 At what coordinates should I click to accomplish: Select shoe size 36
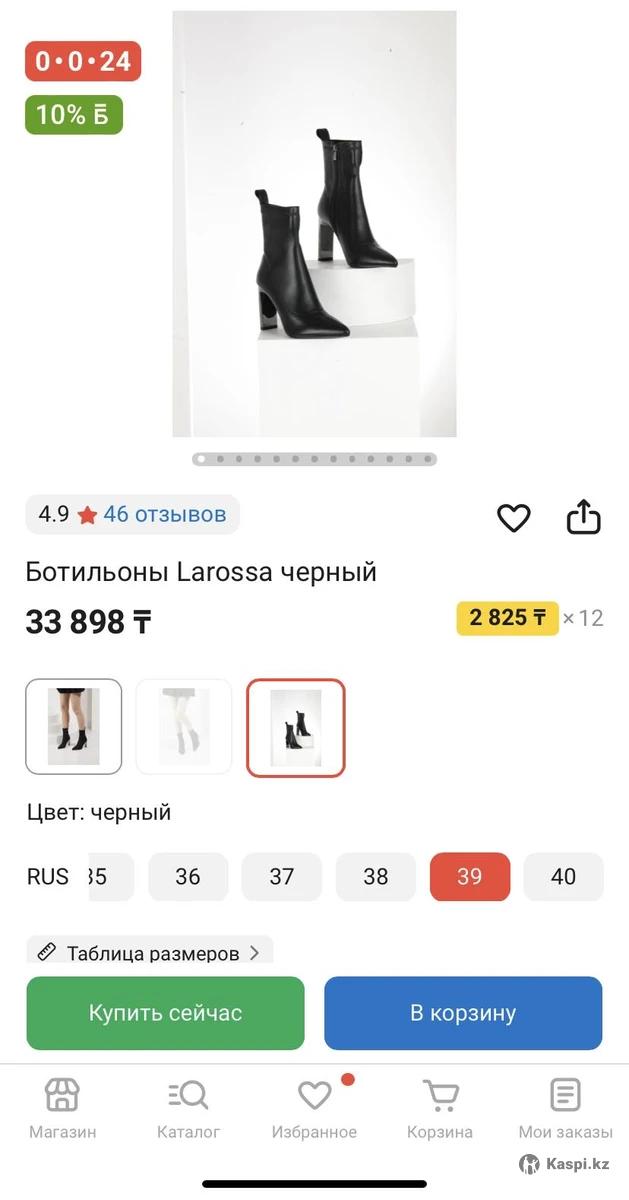pyautogui.click(x=188, y=877)
